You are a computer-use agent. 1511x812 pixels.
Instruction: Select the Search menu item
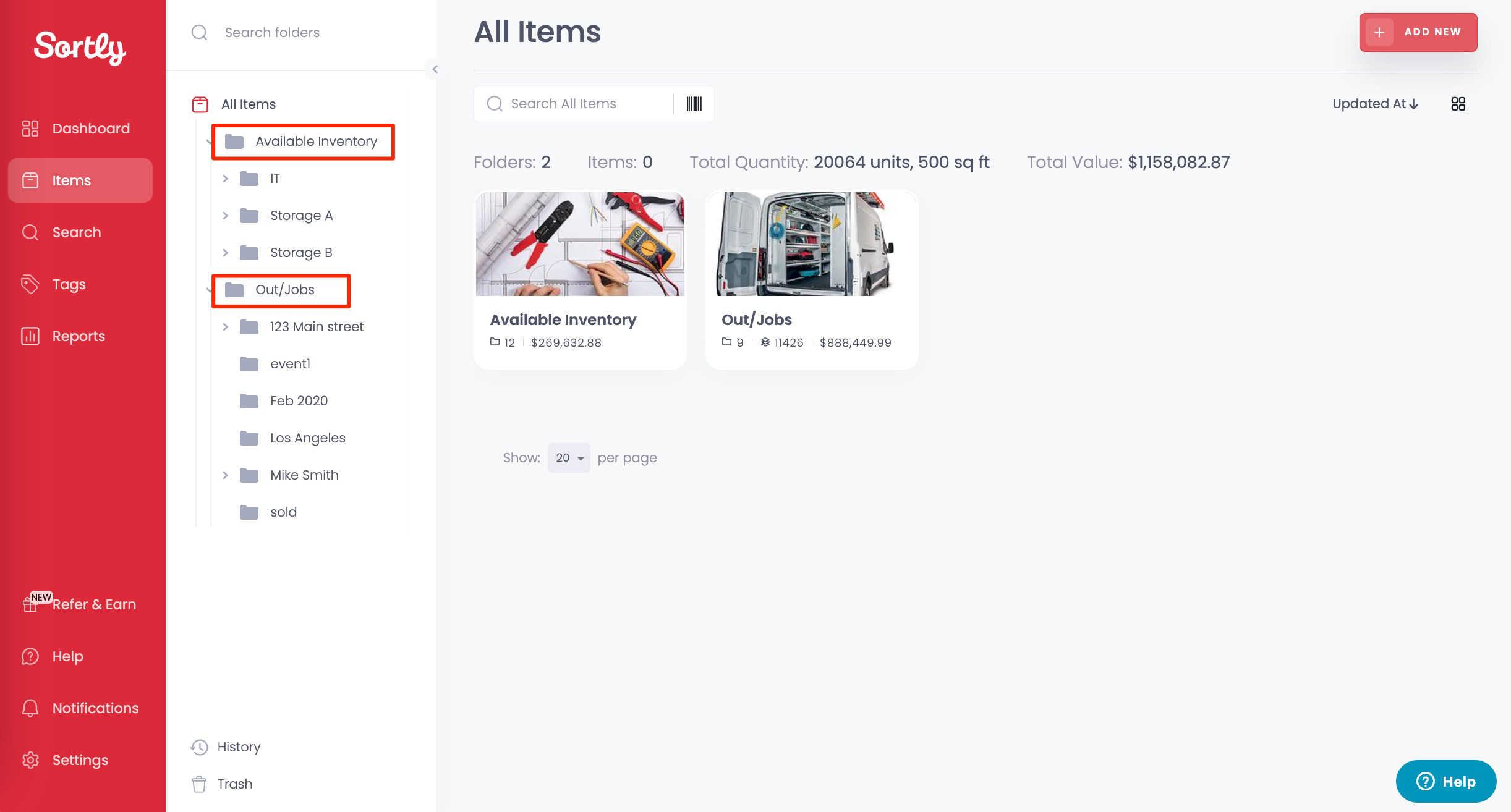click(80, 232)
